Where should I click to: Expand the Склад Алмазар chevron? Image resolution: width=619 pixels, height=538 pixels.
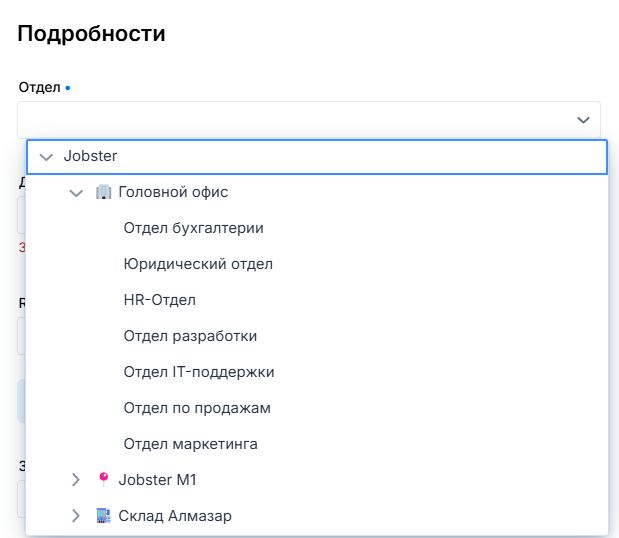pyautogui.click(x=76, y=516)
